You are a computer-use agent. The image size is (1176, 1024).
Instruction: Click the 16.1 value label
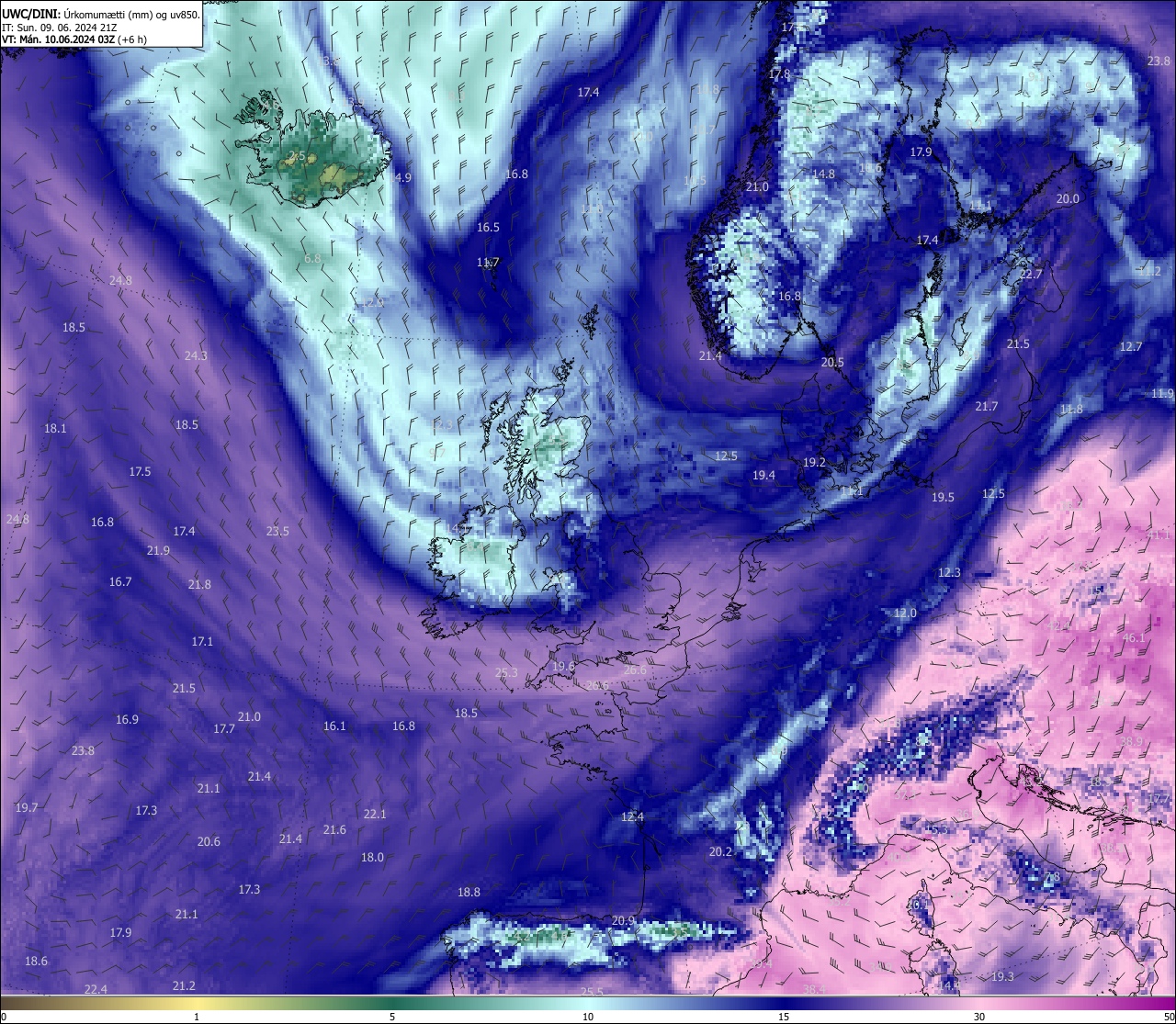click(334, 726)
